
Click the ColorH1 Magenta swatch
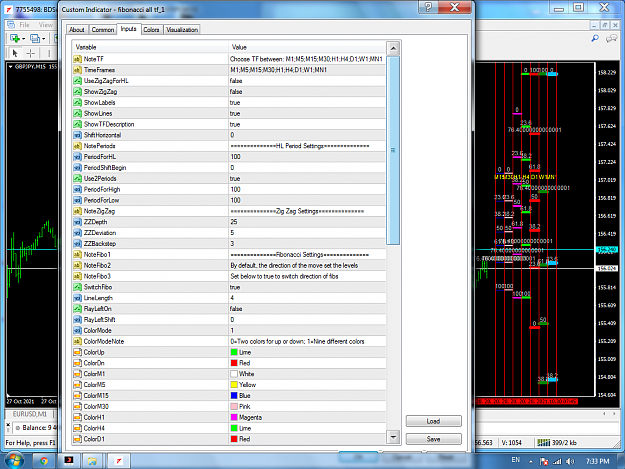[x=234, y=417]
